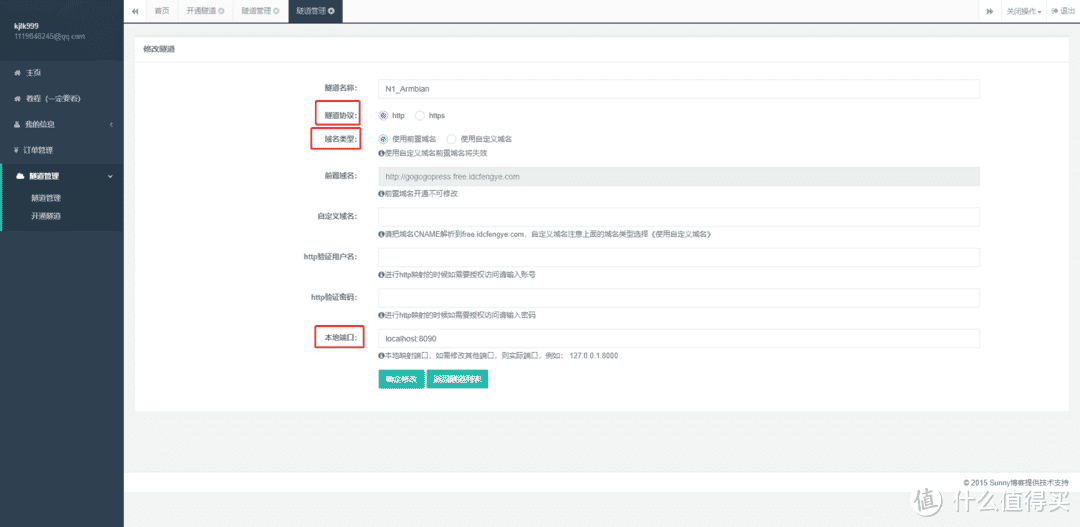Click the info icon before CNAME hint text
This screenshot has height=527, width=1080.
point(382,234)
